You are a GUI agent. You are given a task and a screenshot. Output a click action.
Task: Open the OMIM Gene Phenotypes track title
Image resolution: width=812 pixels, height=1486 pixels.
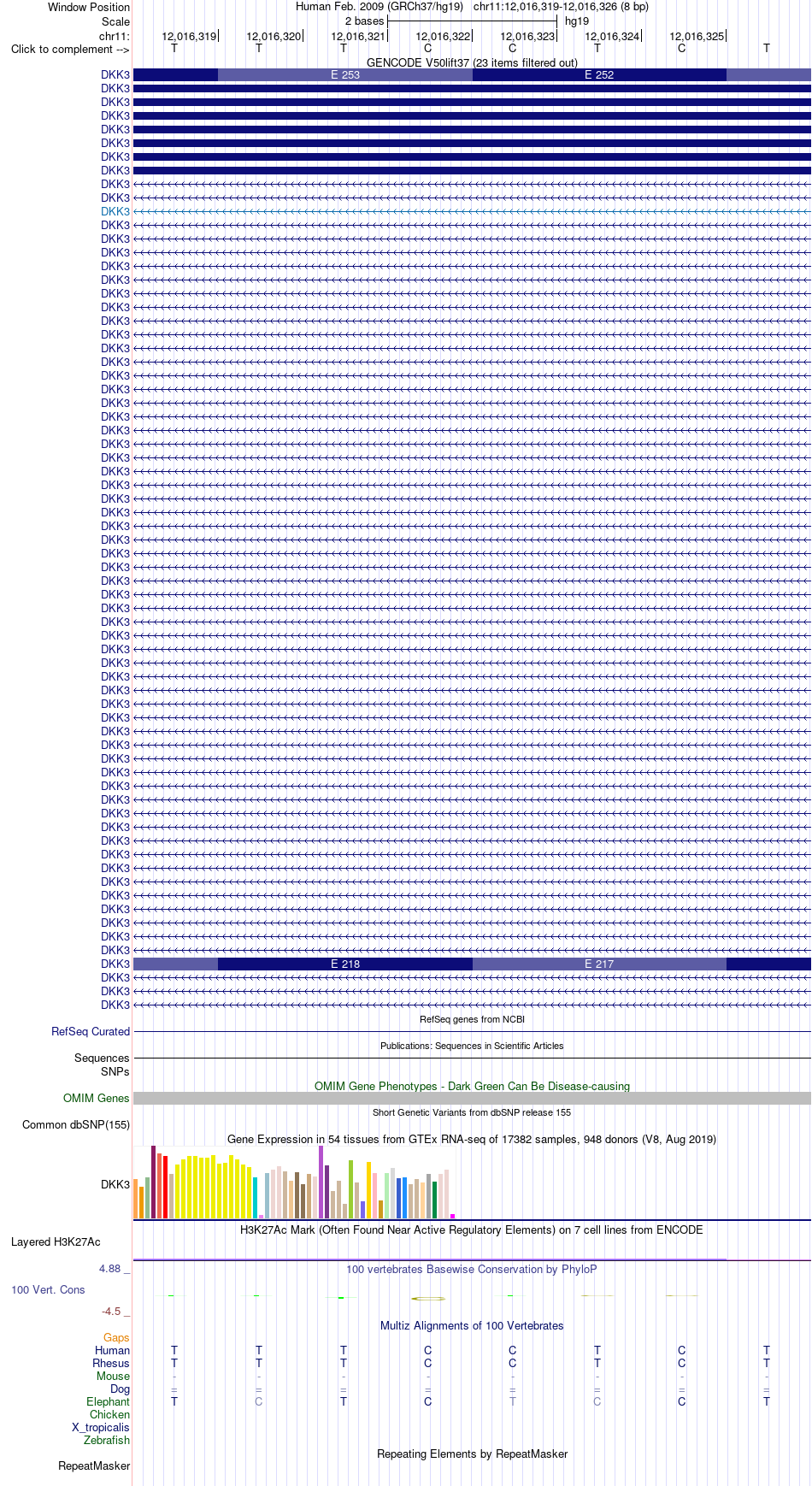pos(472,1086)
